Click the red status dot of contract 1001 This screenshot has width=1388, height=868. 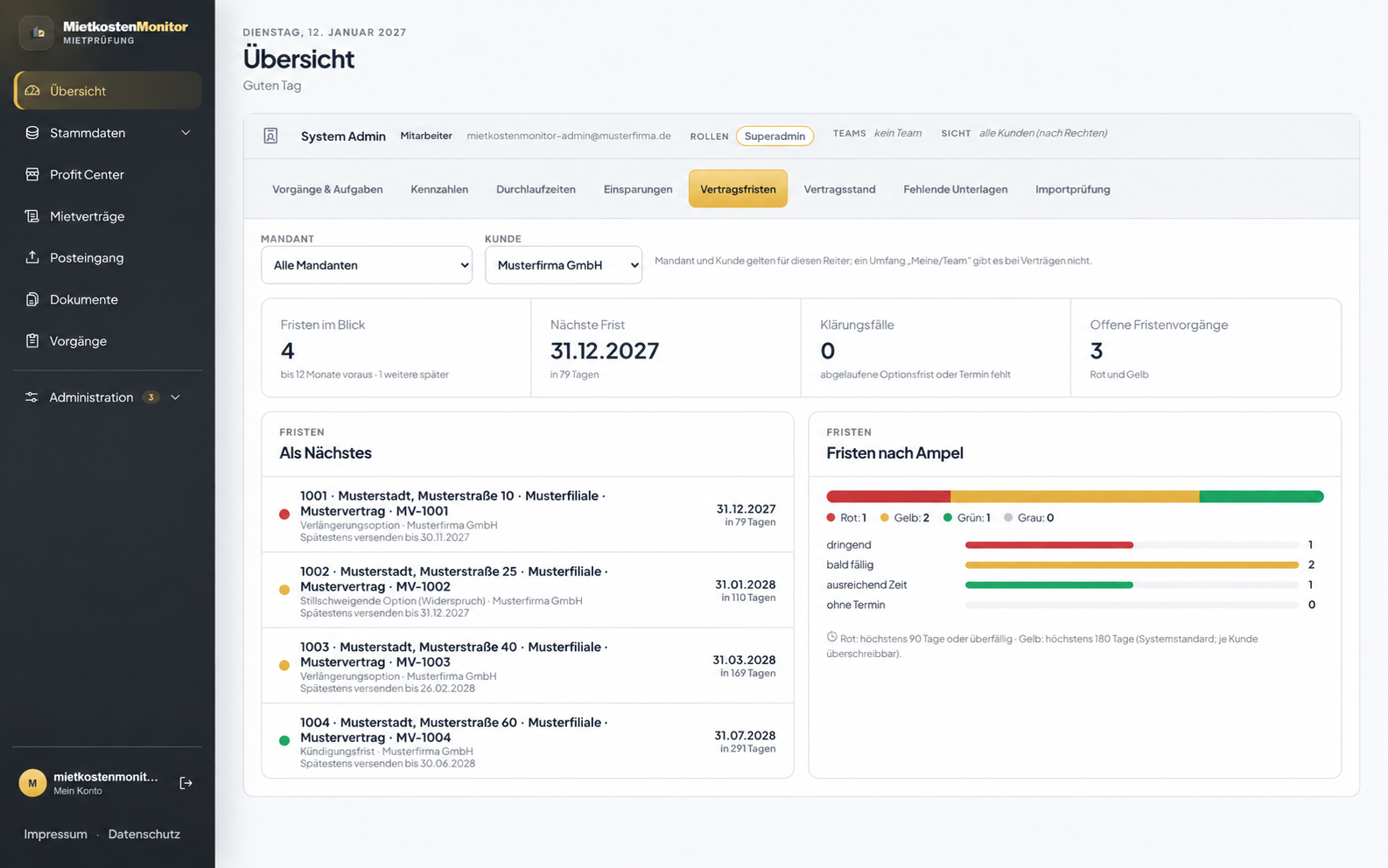click(x=284, y=514)
